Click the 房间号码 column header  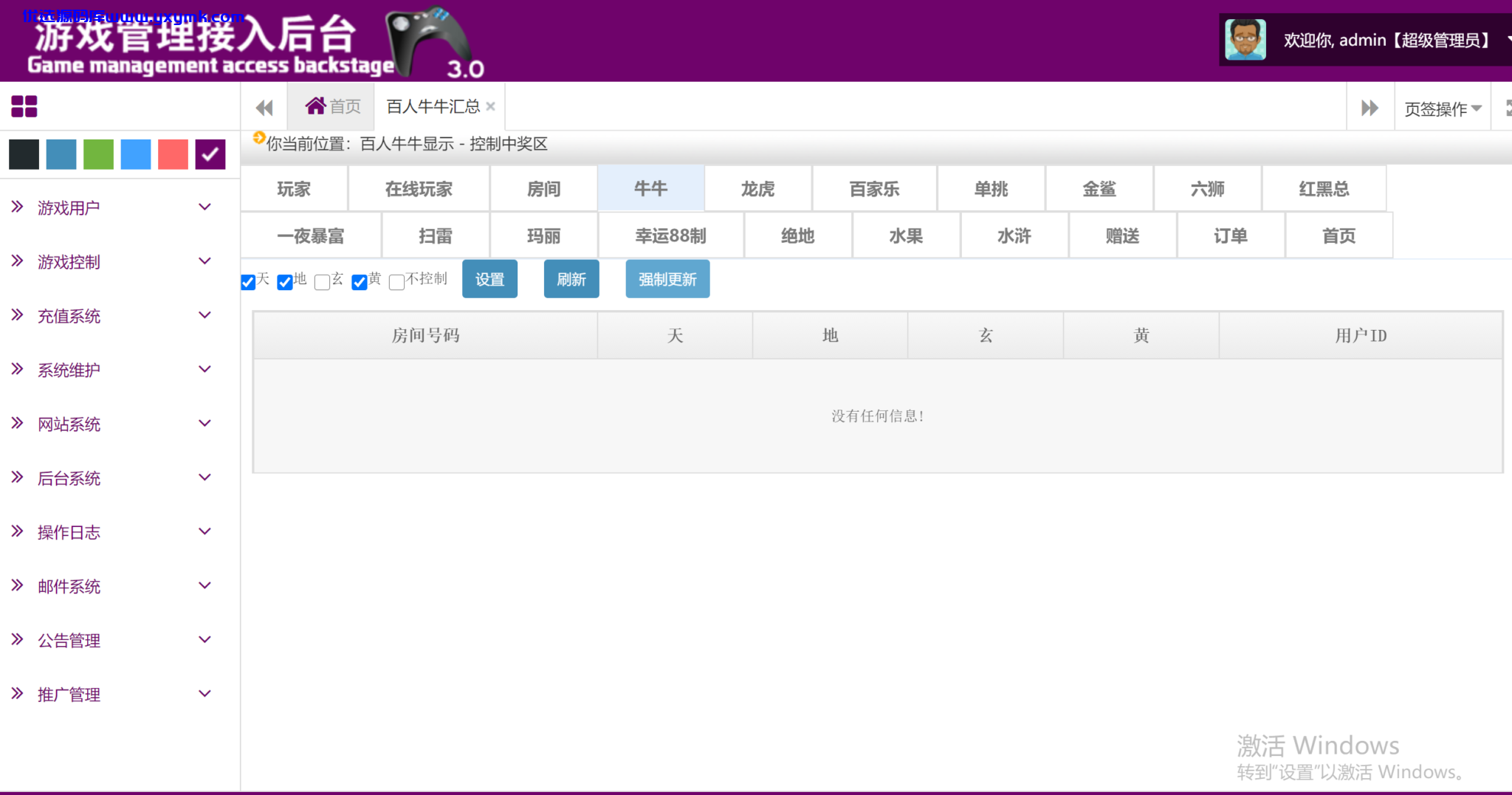[x=425, y=336]
